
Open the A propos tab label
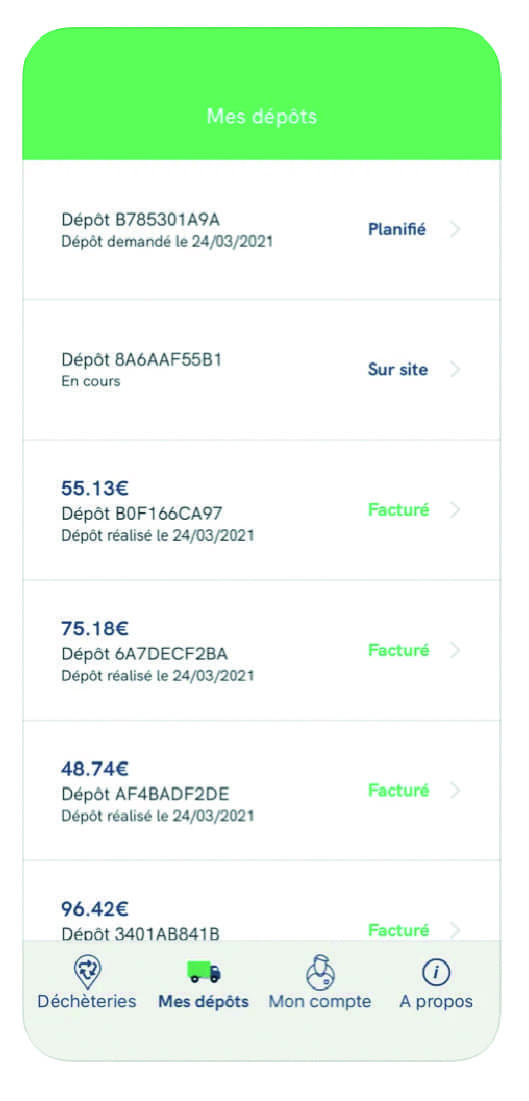(436, 1001)
